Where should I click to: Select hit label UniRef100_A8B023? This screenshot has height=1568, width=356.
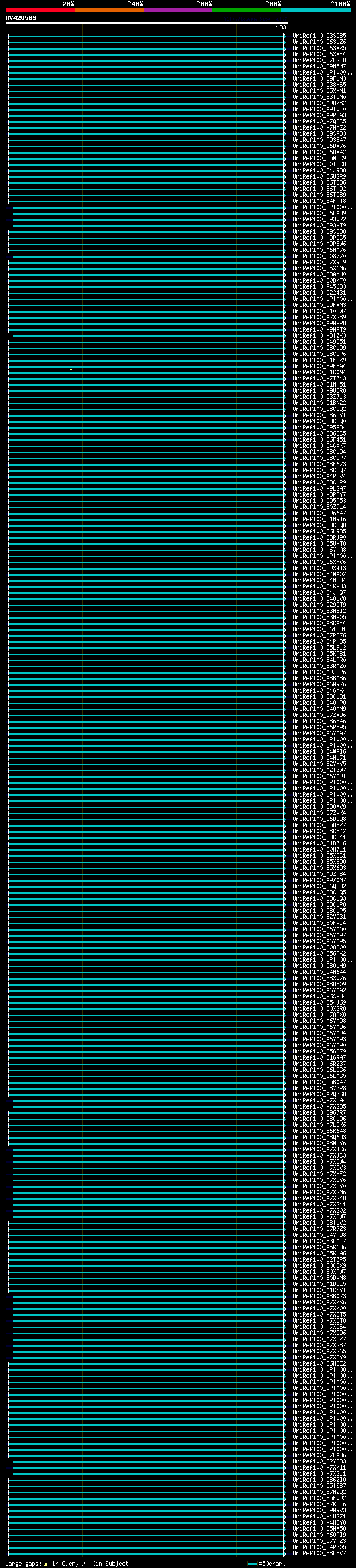[319, 1296]
